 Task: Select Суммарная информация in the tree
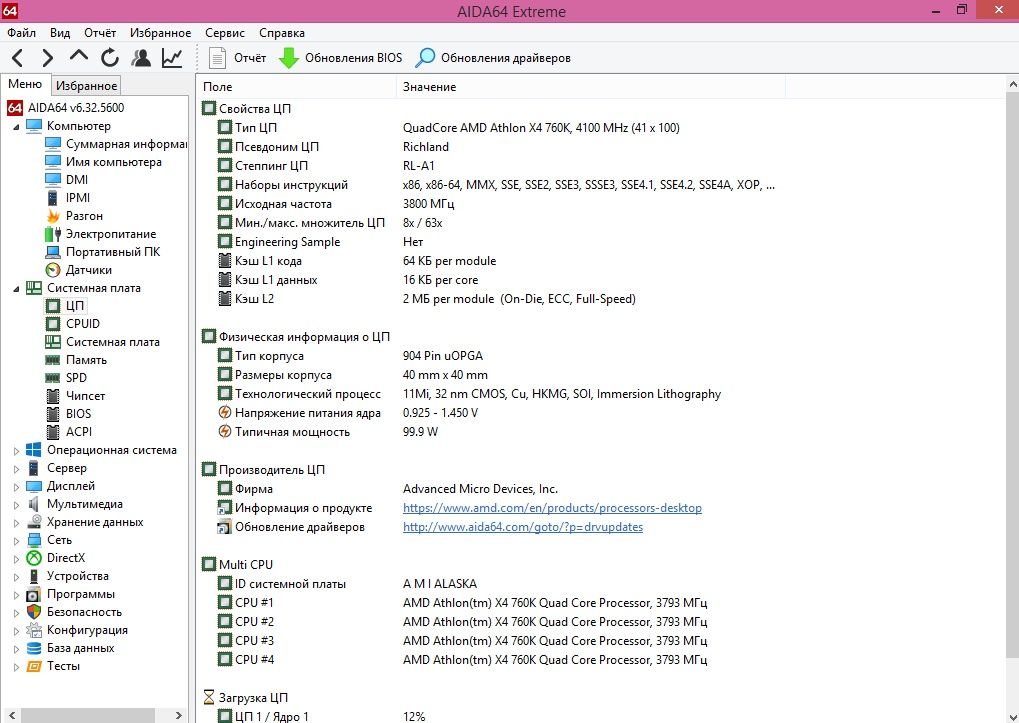point(126,144)
